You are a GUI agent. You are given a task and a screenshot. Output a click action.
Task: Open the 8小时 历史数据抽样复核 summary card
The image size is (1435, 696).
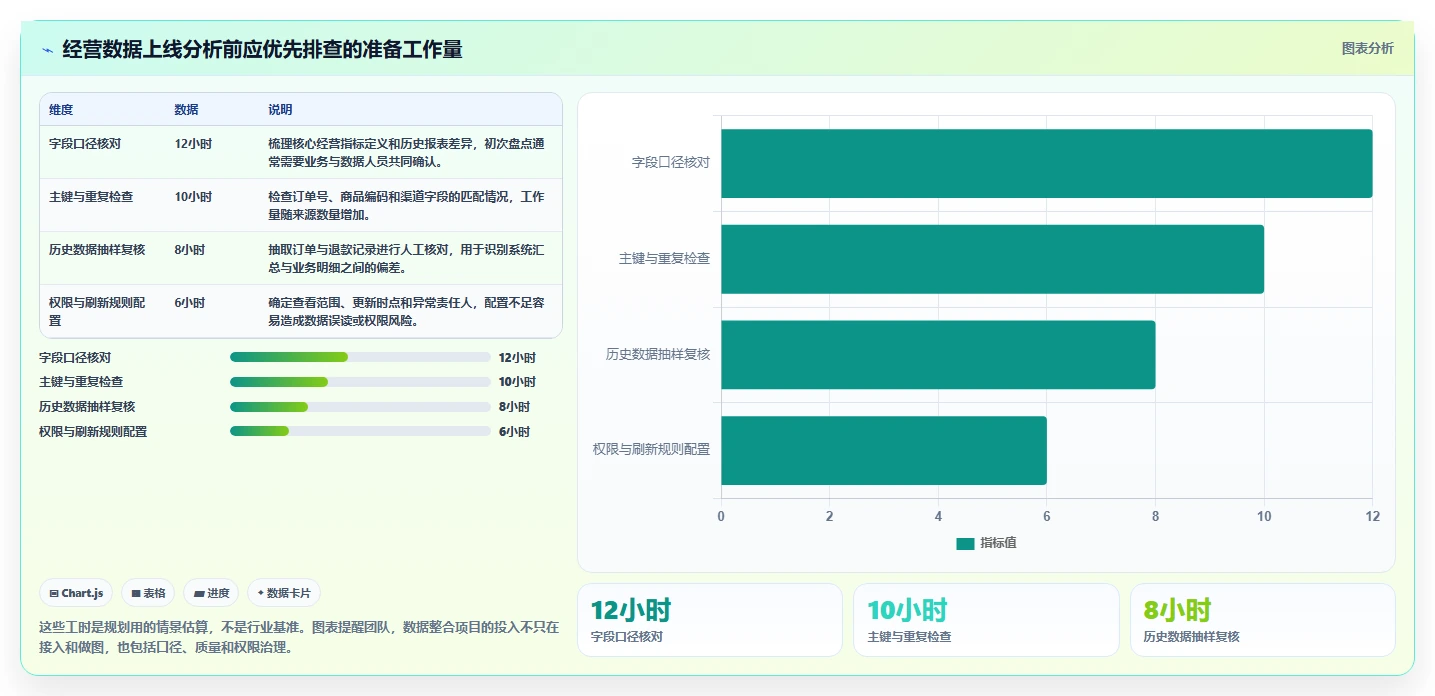pos(1263,620)
